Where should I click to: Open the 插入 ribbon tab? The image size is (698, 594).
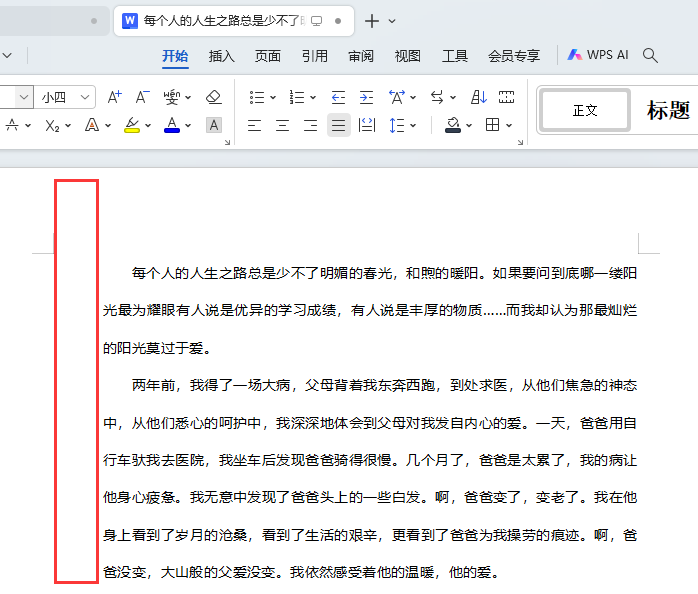(x=221, y=56)
